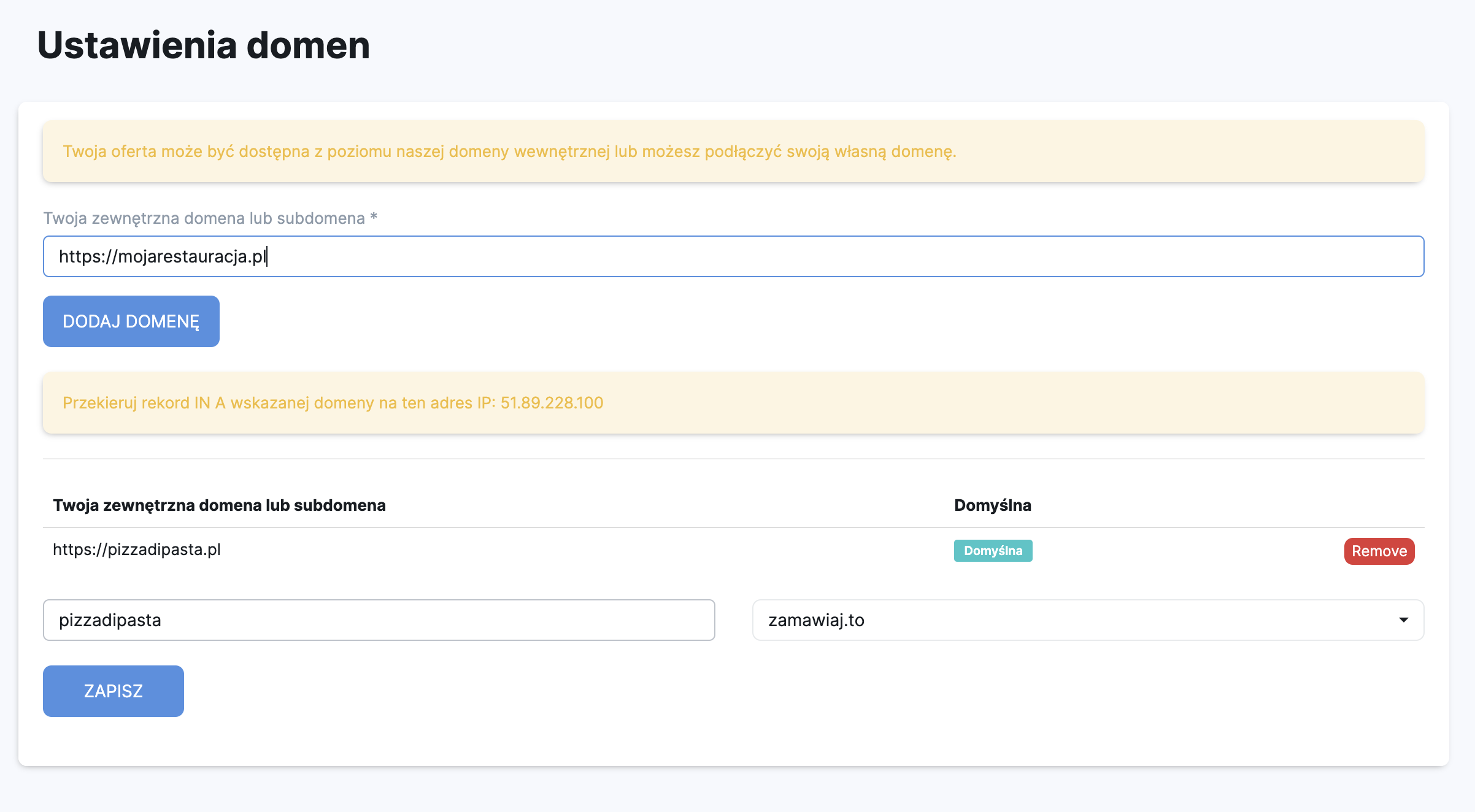Click the required asterisk in label
Image resolution: width=1475 pixels, height=812 pixels.
[374, 217]
